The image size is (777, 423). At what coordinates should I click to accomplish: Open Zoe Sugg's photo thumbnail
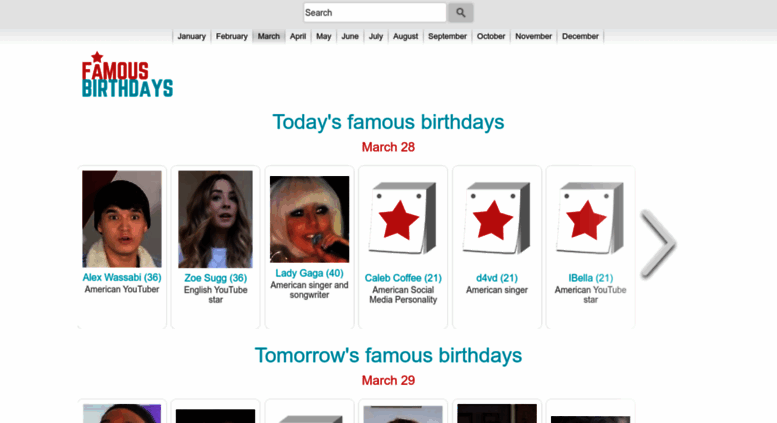(x=216, y=219)
